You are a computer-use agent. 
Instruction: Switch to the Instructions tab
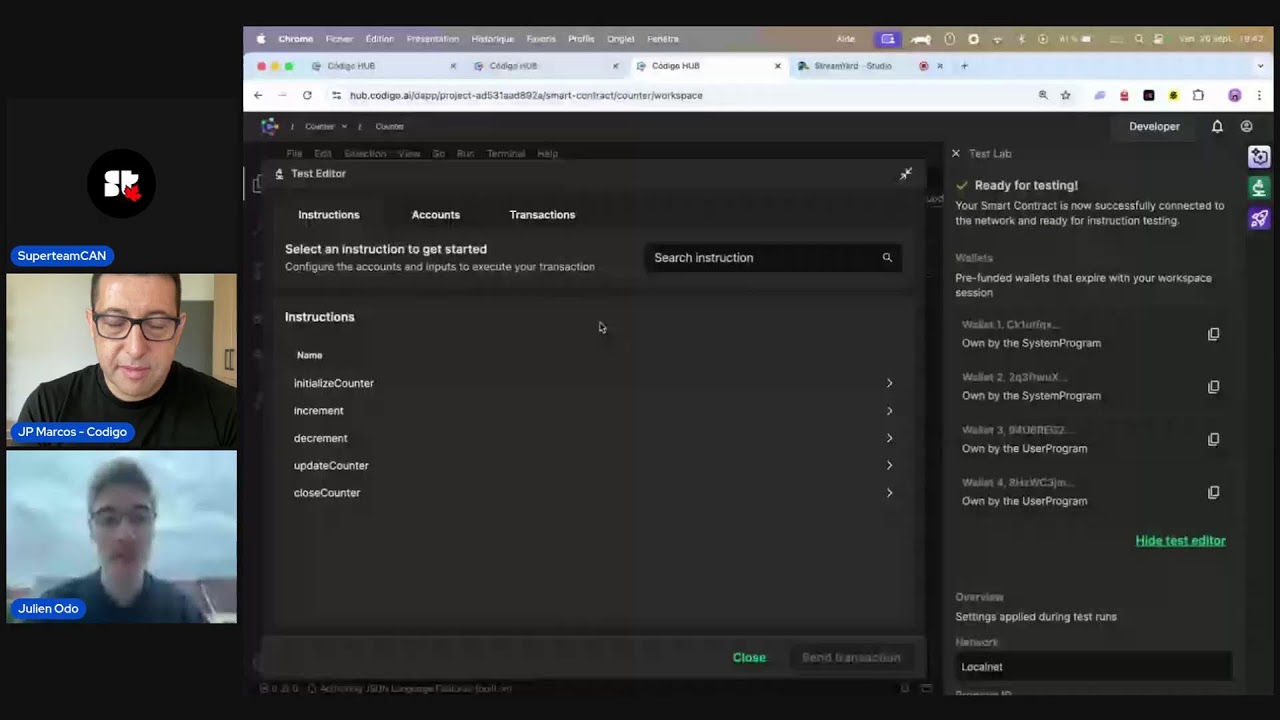point(328,215)
